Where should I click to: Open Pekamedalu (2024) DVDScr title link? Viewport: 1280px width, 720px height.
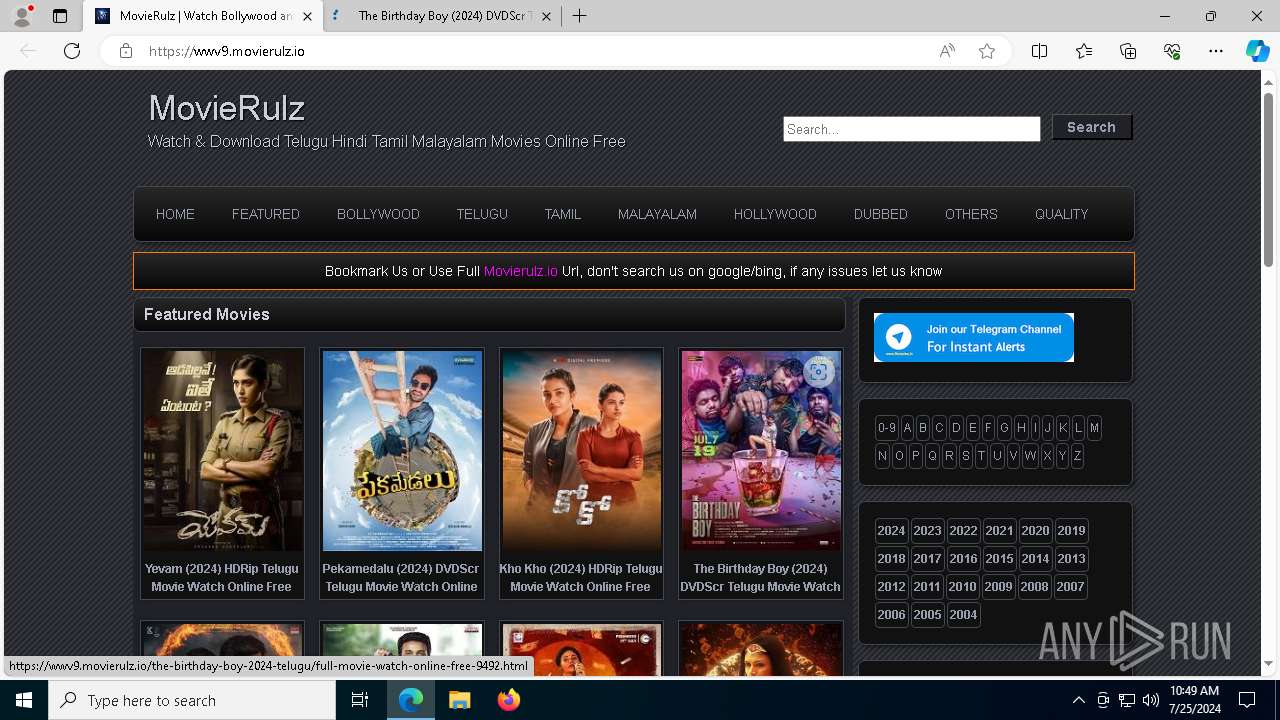[x=401, y=578]
